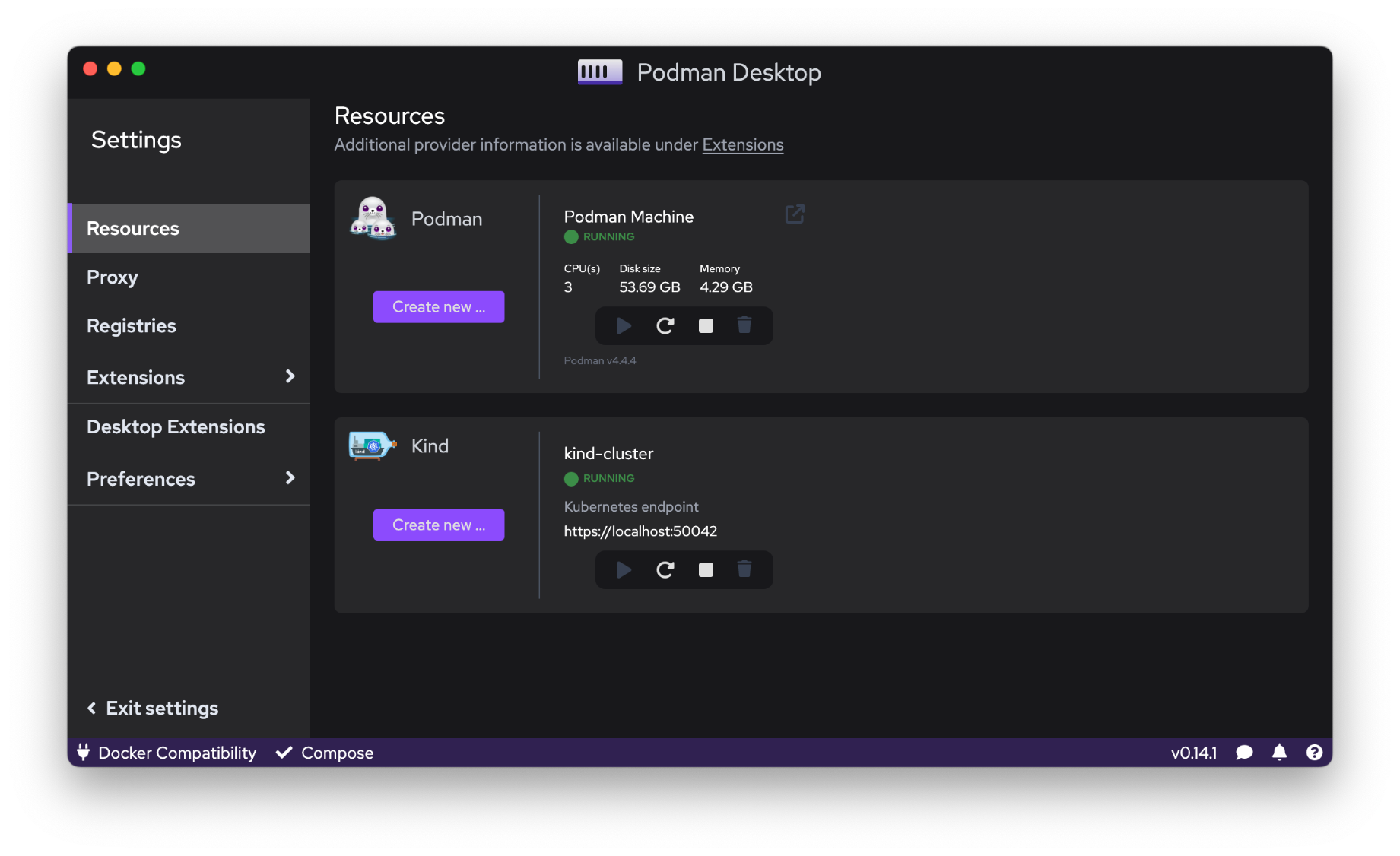Open the feedback chat bubble icon
This screenshot has height=856, width=1400.
click(1244, 753)
